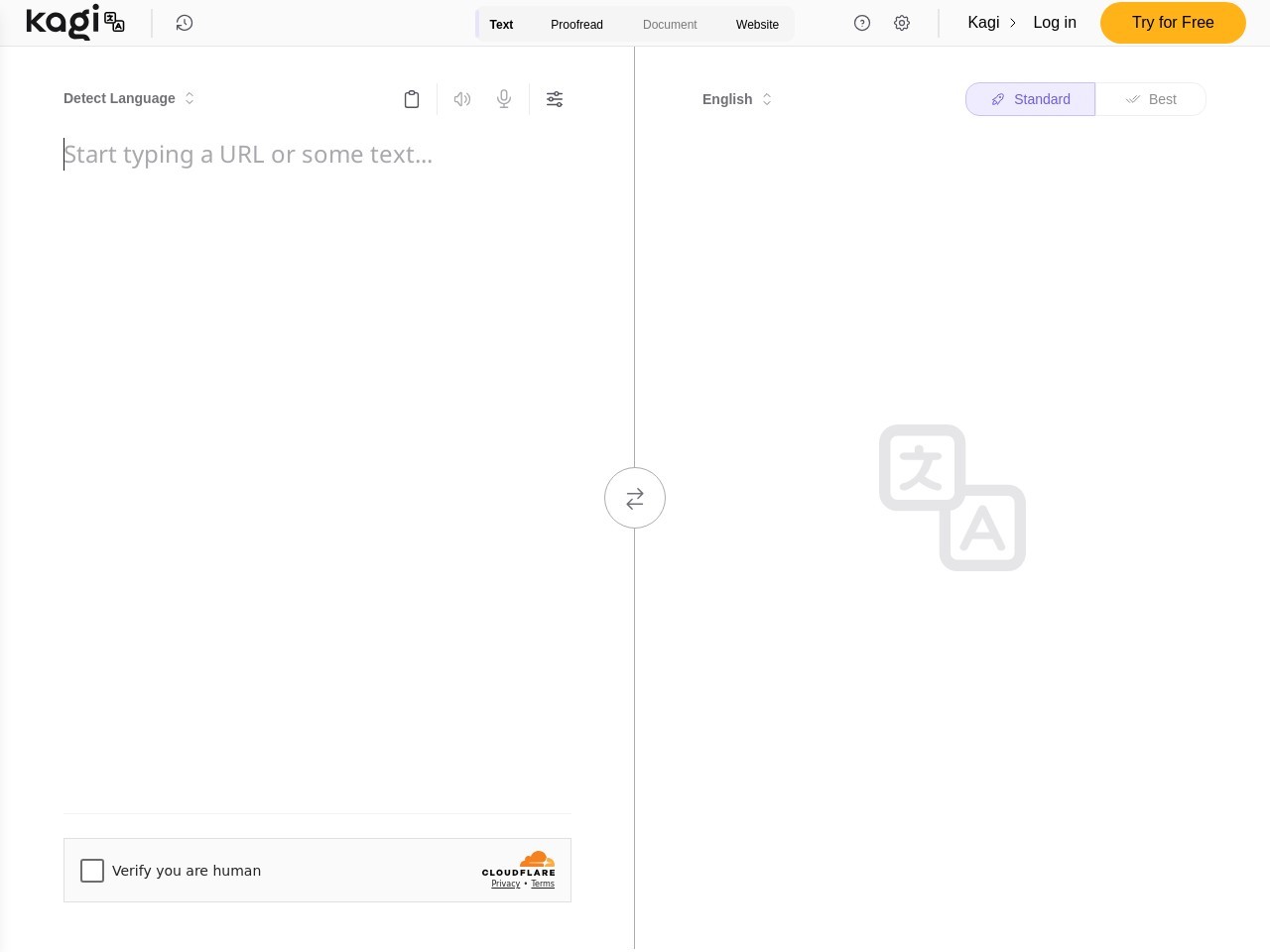The width and height of the screenshot is (1270, 952).
Task: Switch to the Document tab
Action: [670, 24]
